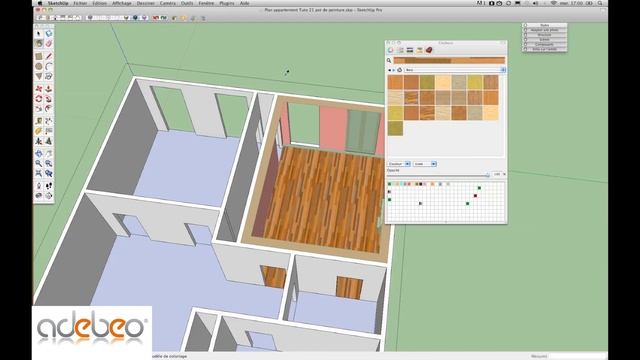Activate the Push/Pull tool

[x=49, y=89]
